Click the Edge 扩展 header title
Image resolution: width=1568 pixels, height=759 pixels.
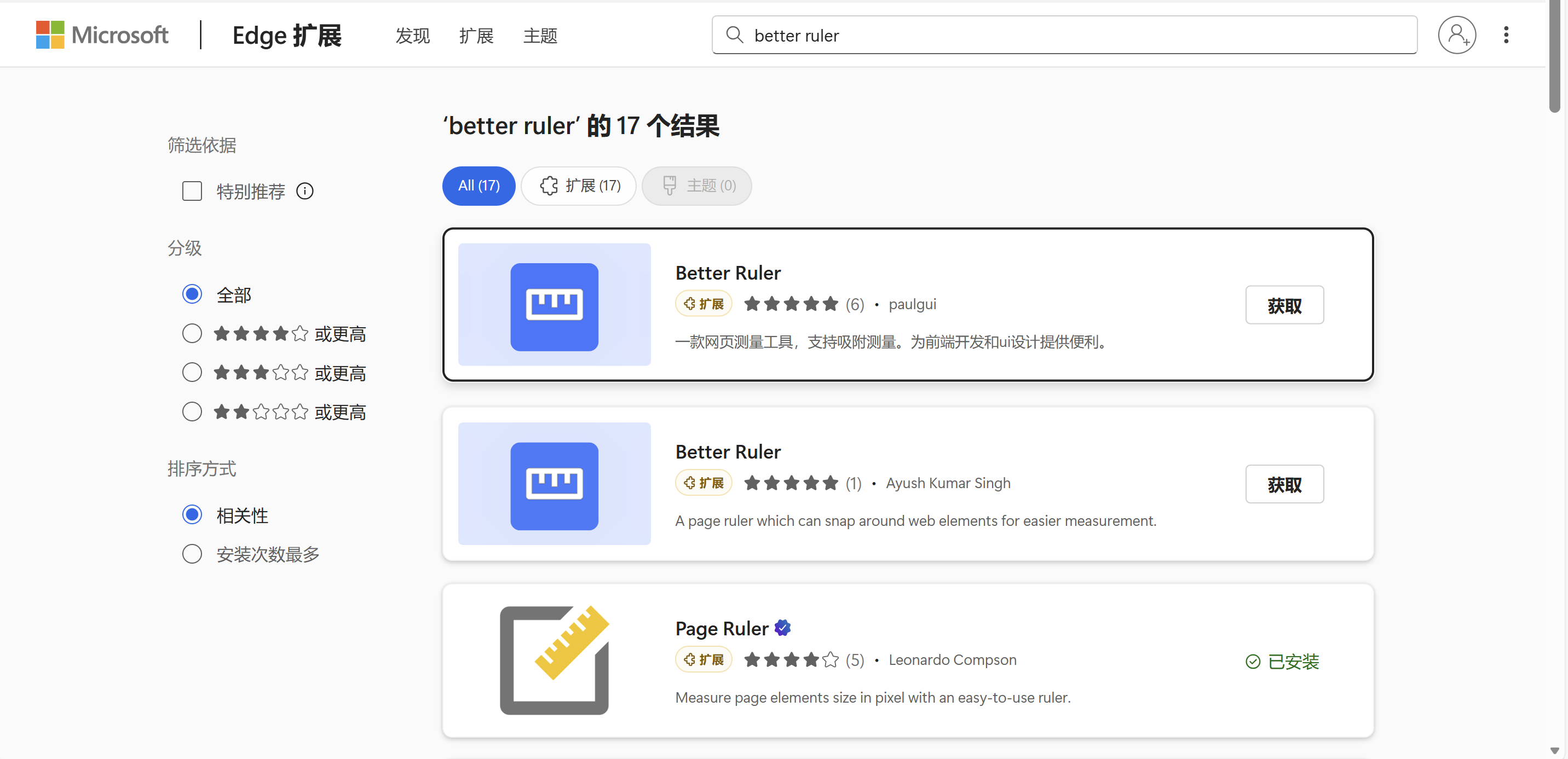point(287,35)
